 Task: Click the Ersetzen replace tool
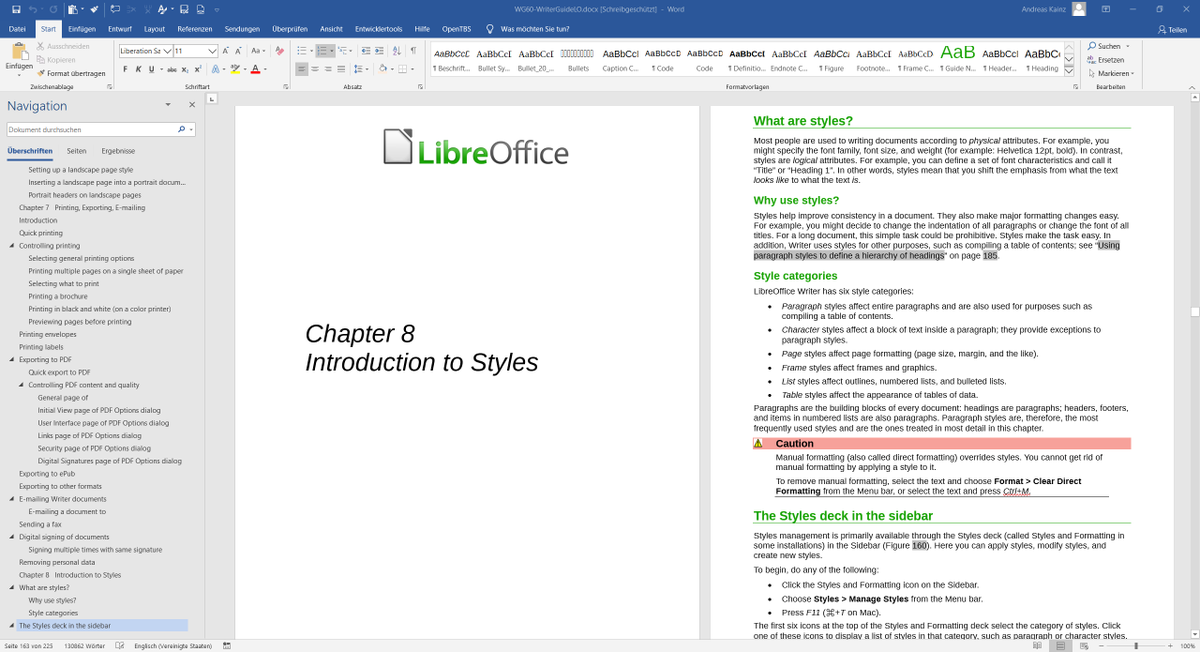(1104, 59)
